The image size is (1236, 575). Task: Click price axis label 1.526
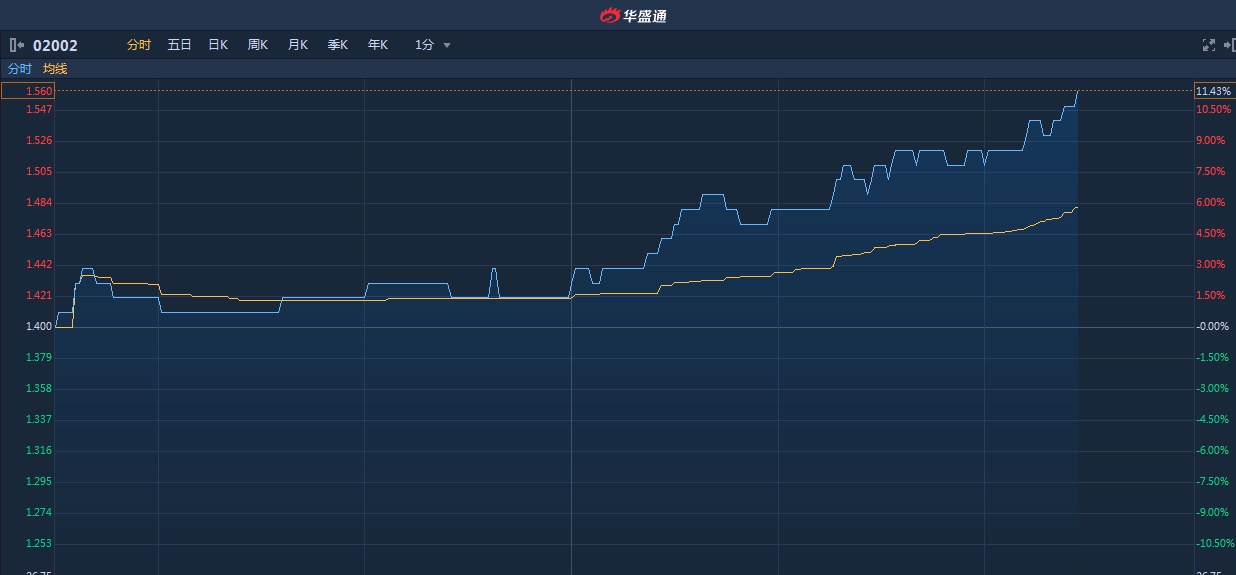[39, 140]
